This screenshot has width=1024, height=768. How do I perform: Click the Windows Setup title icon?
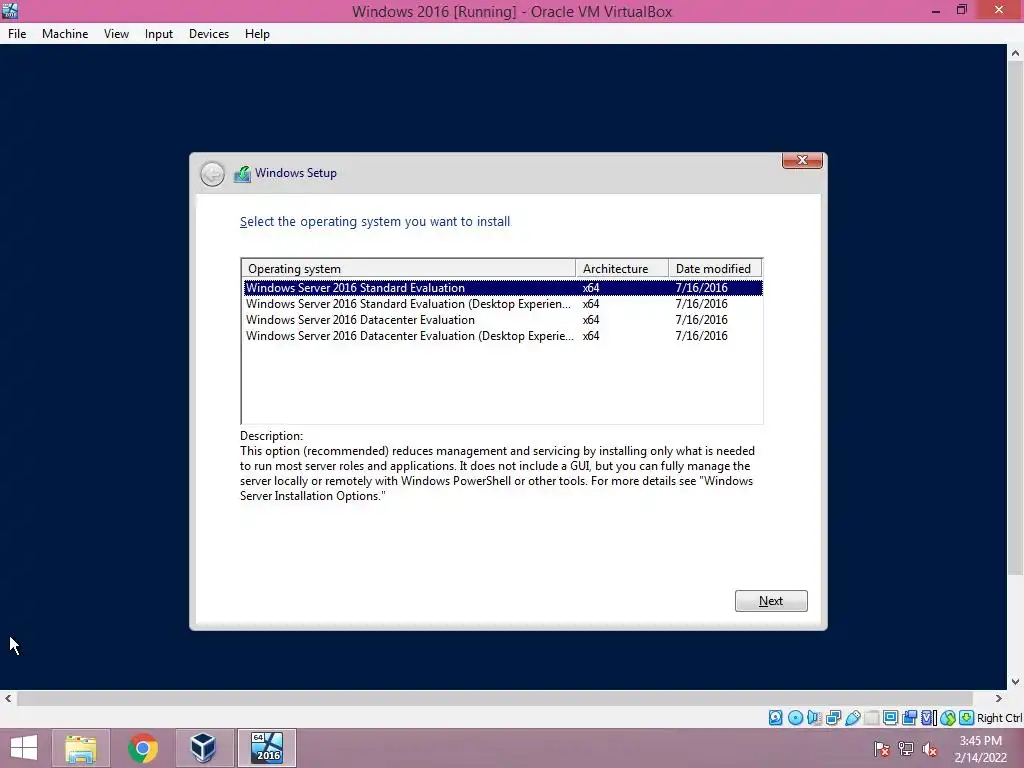[x=242, y=174]
